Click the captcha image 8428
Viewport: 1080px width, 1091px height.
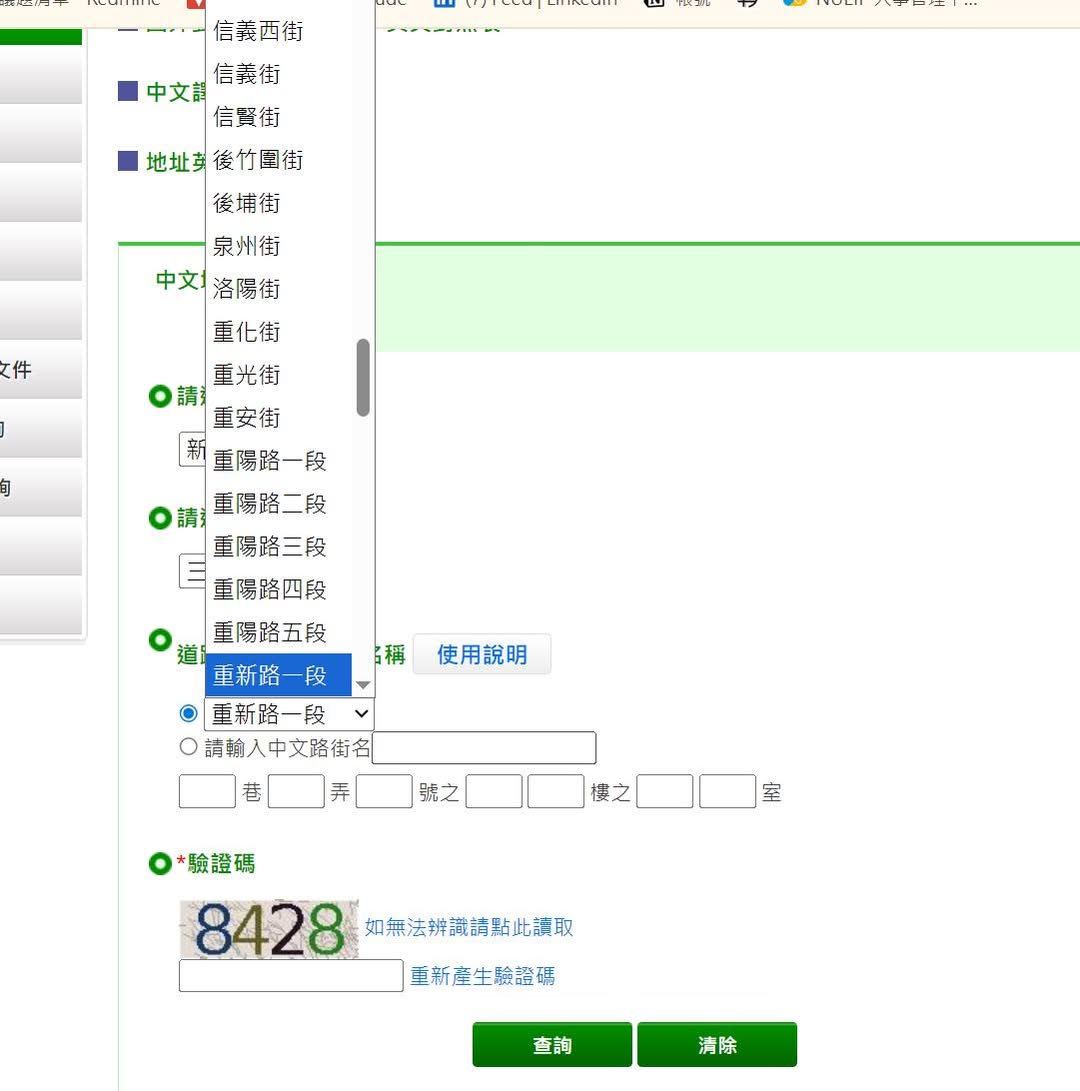[269, 929]
